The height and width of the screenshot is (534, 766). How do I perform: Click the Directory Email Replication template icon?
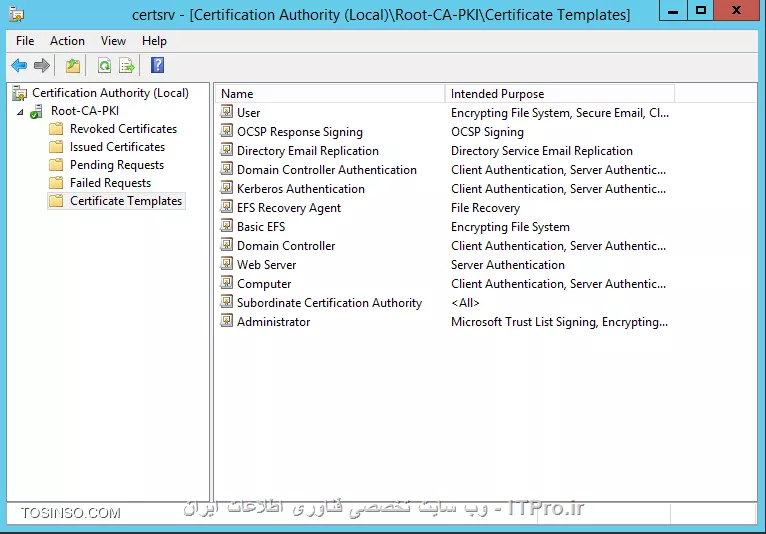(x=226, y=150)
